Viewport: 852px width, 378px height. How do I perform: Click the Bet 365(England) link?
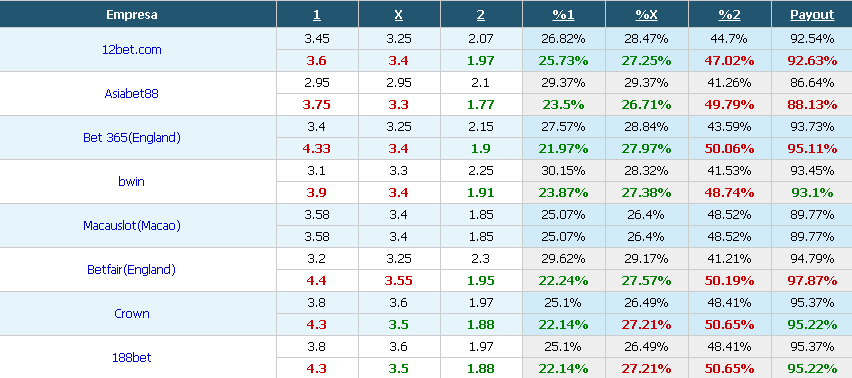(131, 137)
